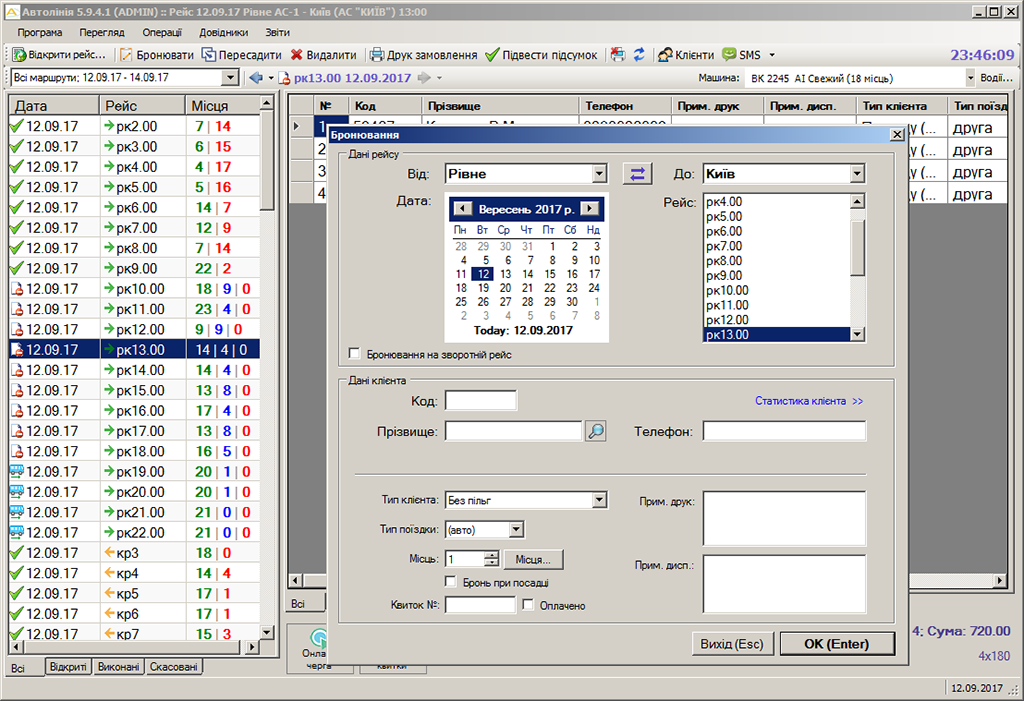The width and height of the screenshot is (1024, 701).
Task: Close the Бронювання dialog with the X
Action: (x=897, y=135)
